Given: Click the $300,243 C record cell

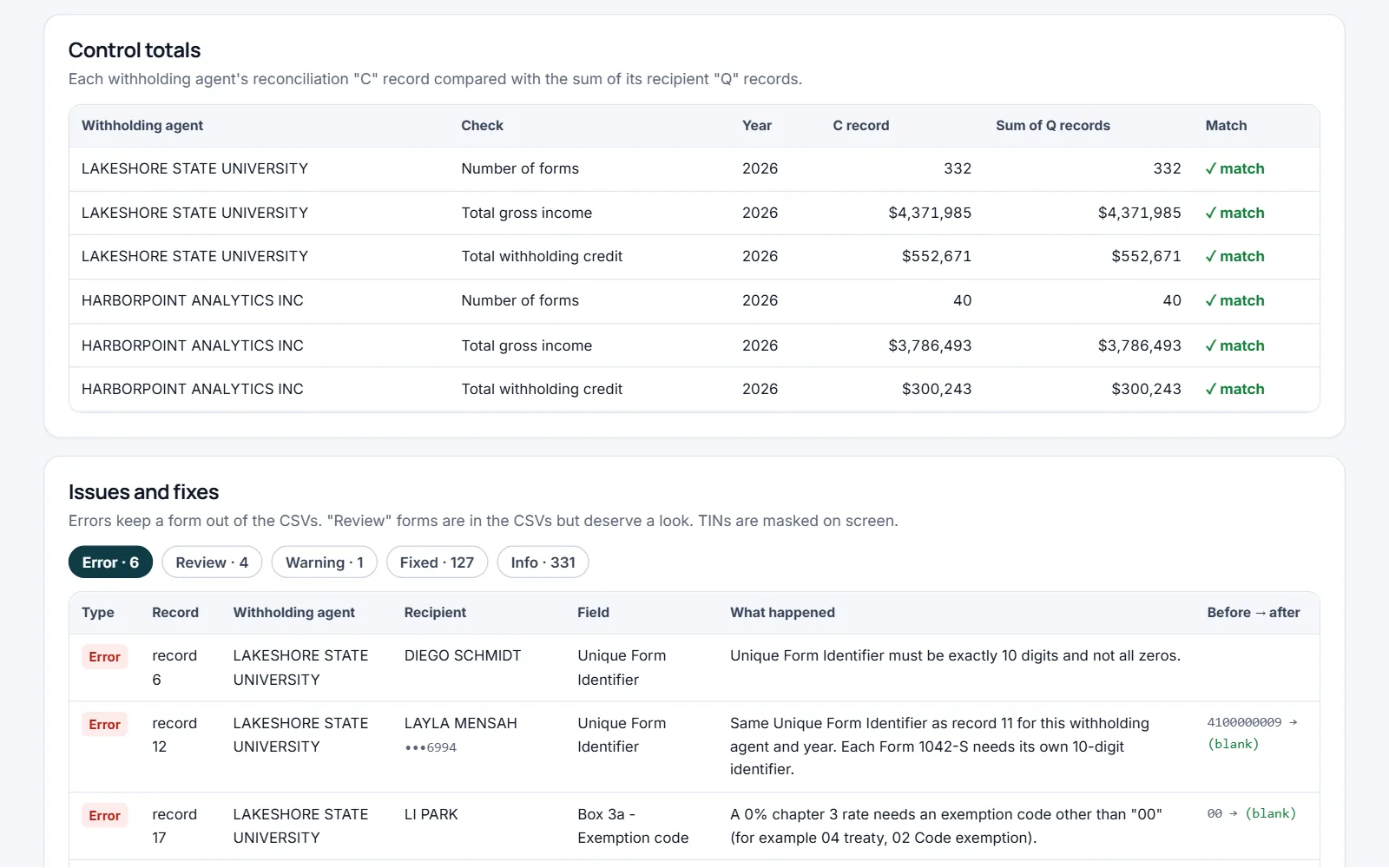Looking at the screenshot, I should (x=937, y=389).
